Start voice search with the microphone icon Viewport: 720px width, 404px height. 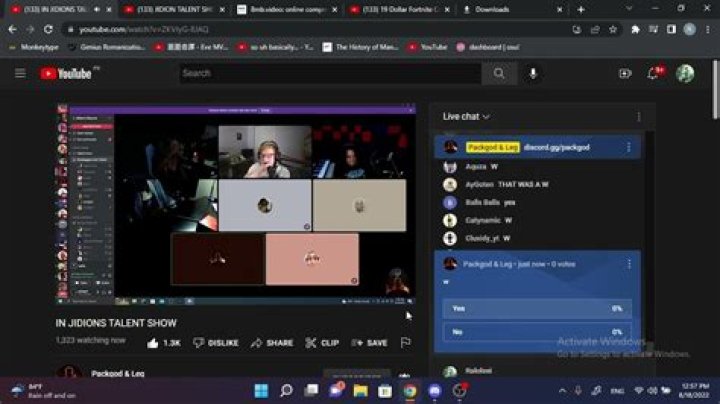point(533,73)
